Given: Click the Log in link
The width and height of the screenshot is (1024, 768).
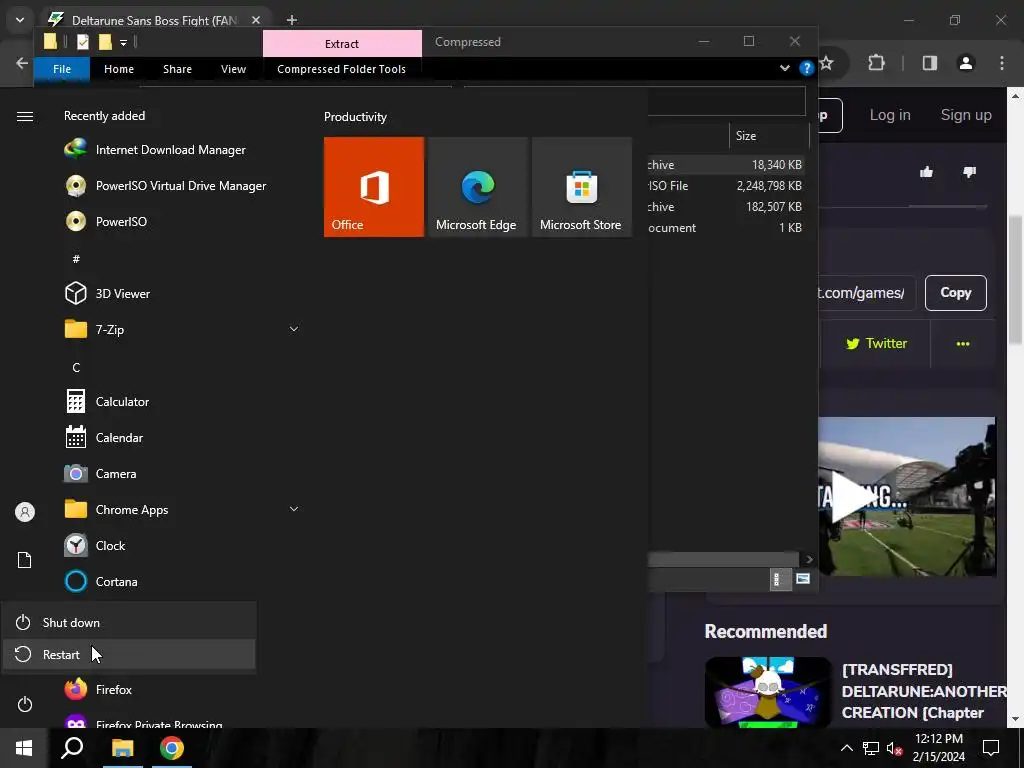Looking at the screenshot, I should [889, 115].
